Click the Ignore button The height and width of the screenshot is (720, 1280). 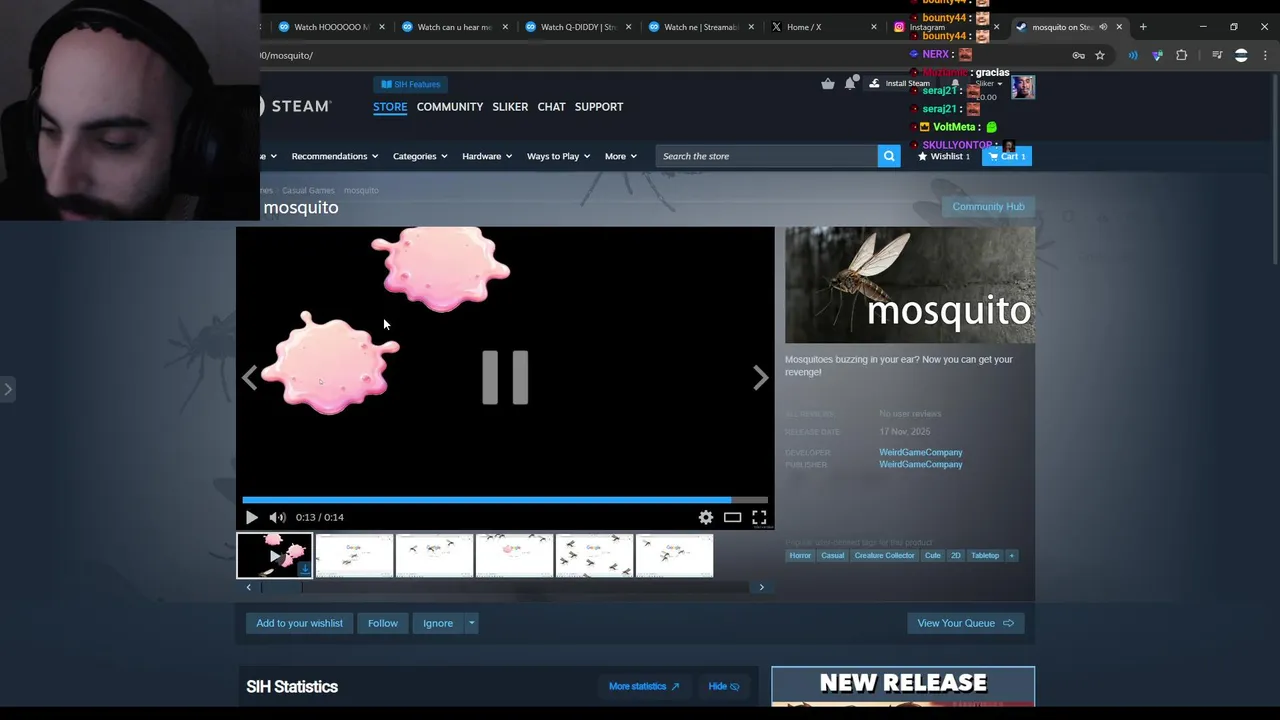tap(438, 623)
